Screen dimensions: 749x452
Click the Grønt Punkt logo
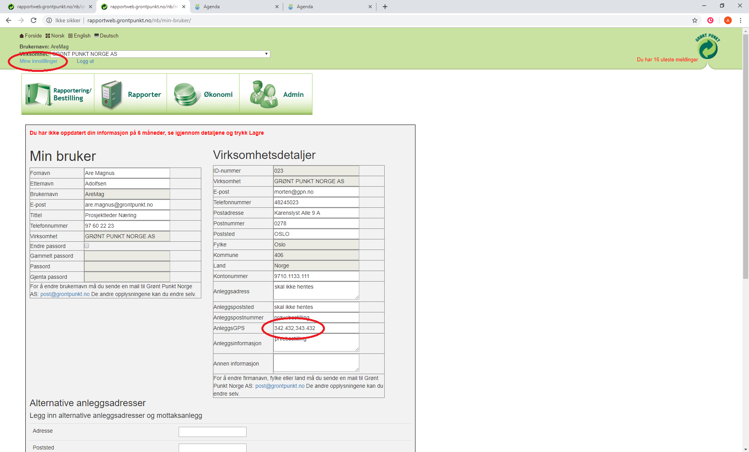708,47
